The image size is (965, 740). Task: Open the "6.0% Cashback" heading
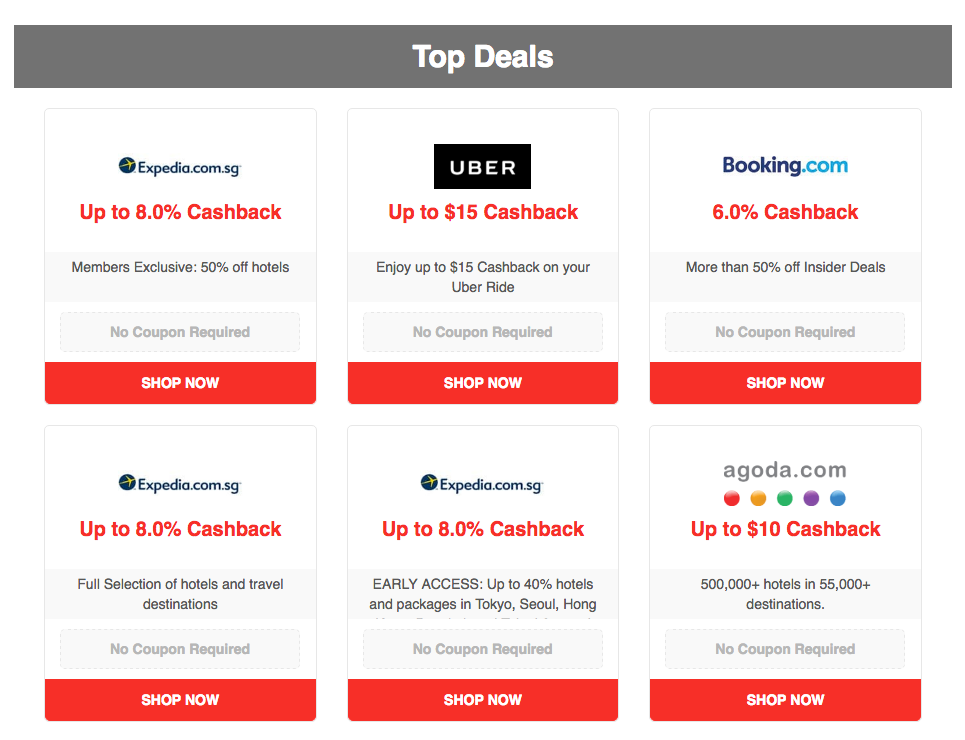coord(785,212)
